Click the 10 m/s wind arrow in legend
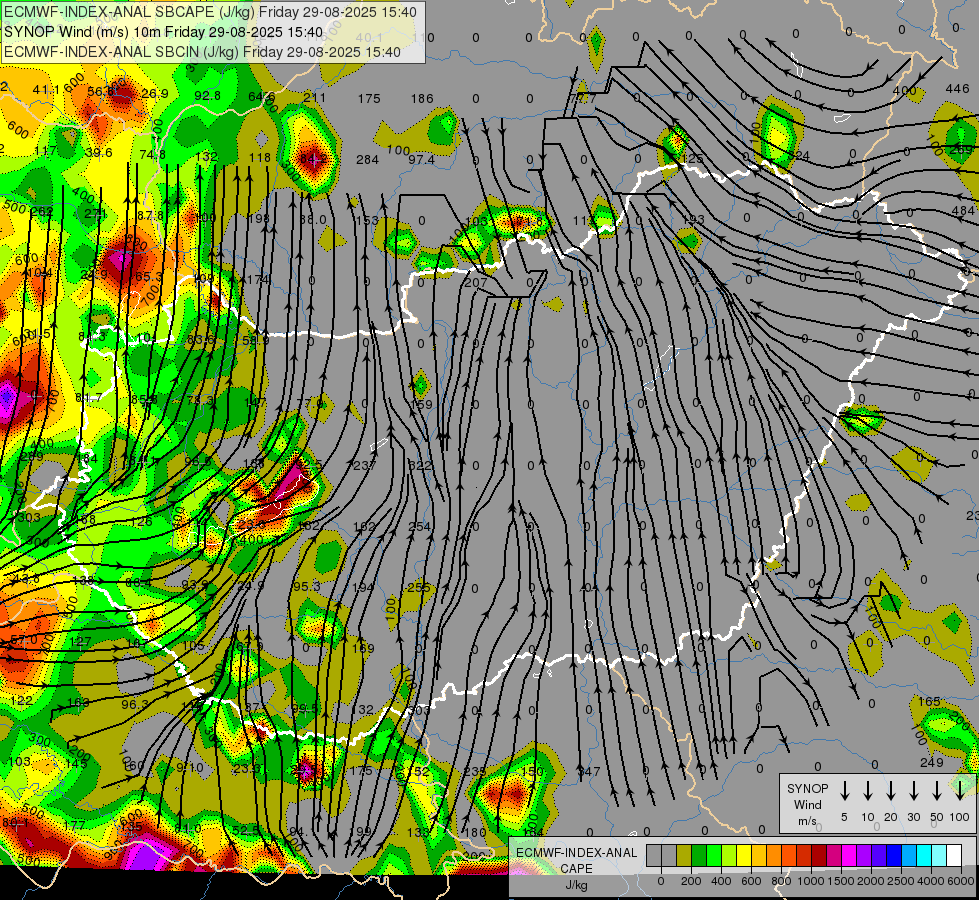This screenshot has width=979, height=900. (868, 791)
